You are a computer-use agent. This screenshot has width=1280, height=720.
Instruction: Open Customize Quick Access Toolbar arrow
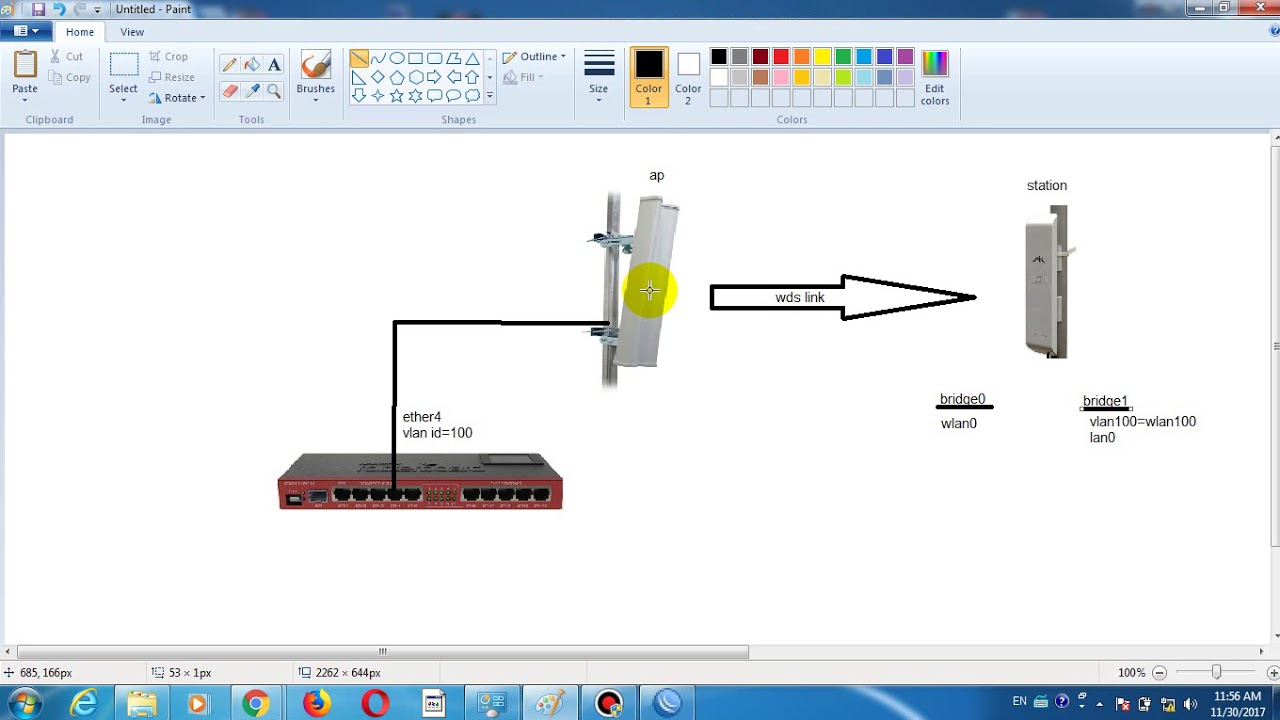coord(98,9)
